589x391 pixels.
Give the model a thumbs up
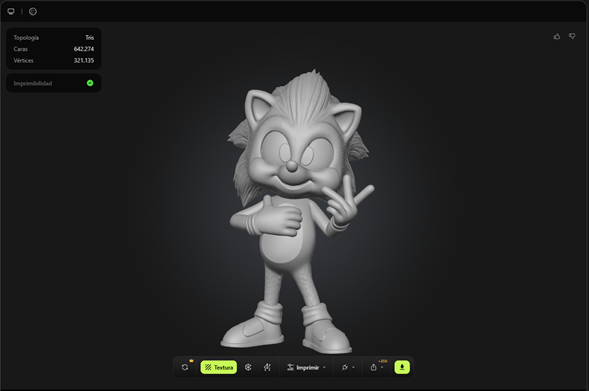tap(557, 36)
